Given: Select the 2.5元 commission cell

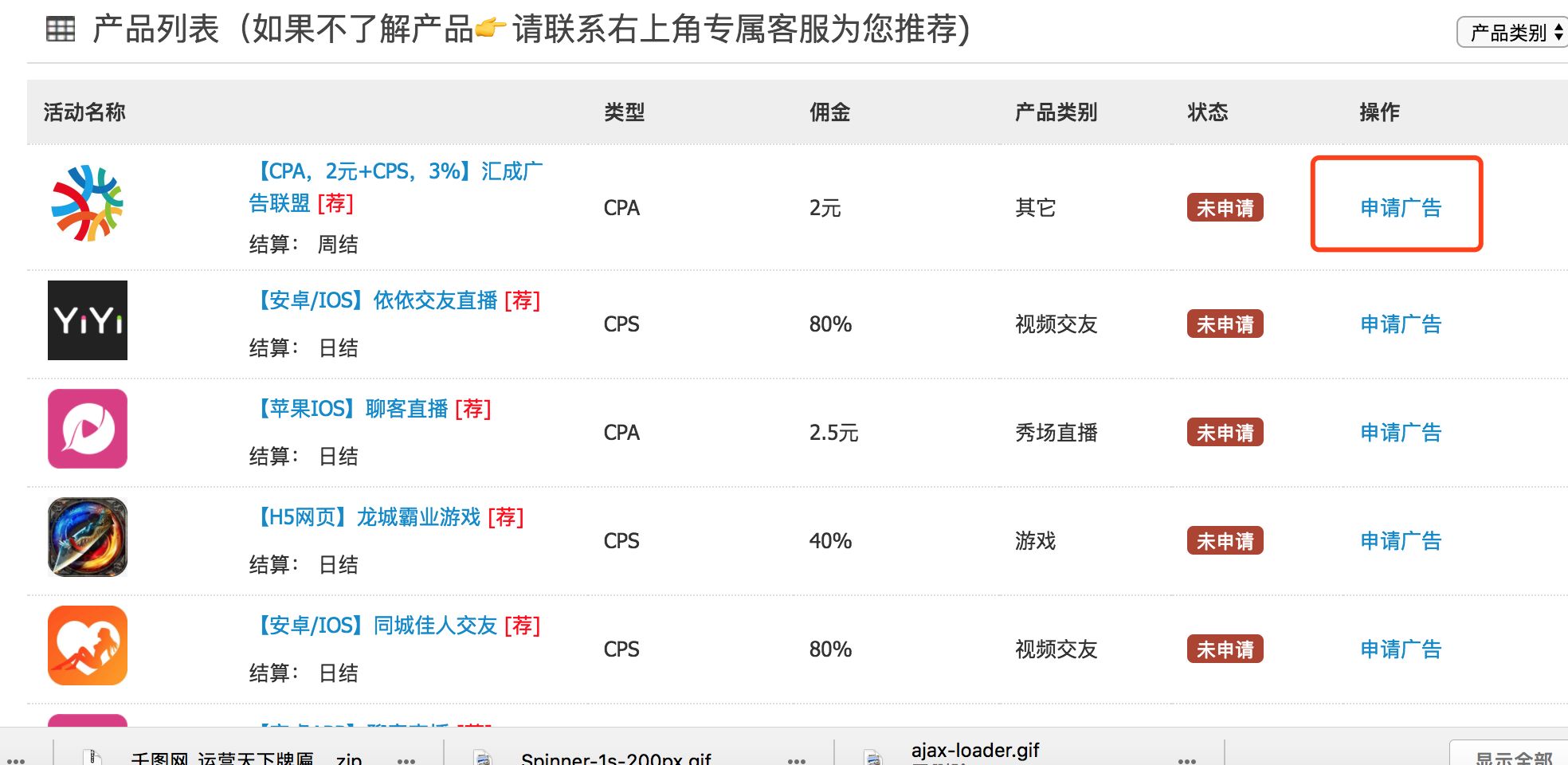Looking at the screenshot, I should coord(833,433).
